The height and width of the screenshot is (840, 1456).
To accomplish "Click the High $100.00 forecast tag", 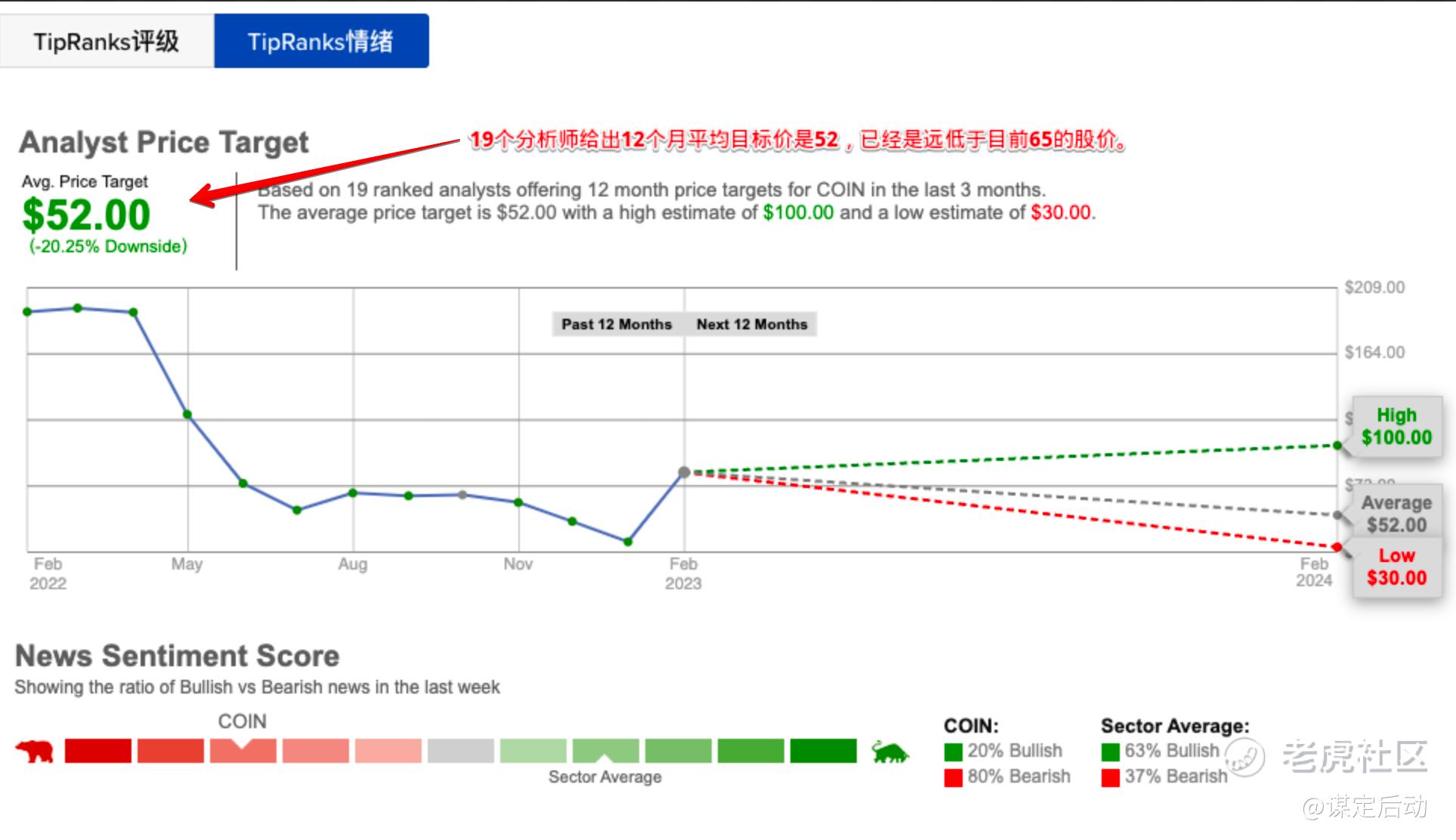I will pyautogui.click(x=1396, y=426).
